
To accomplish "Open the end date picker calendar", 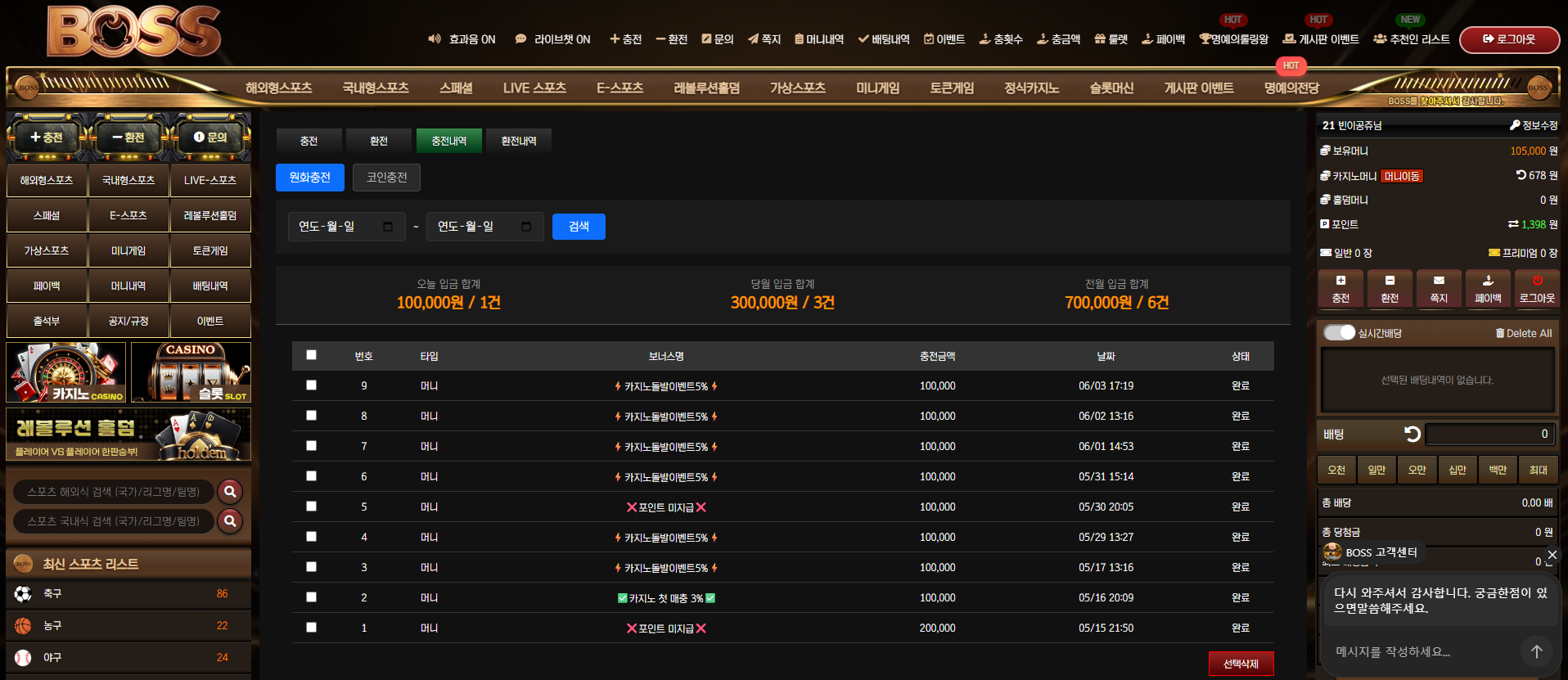I will coord(526,227).
